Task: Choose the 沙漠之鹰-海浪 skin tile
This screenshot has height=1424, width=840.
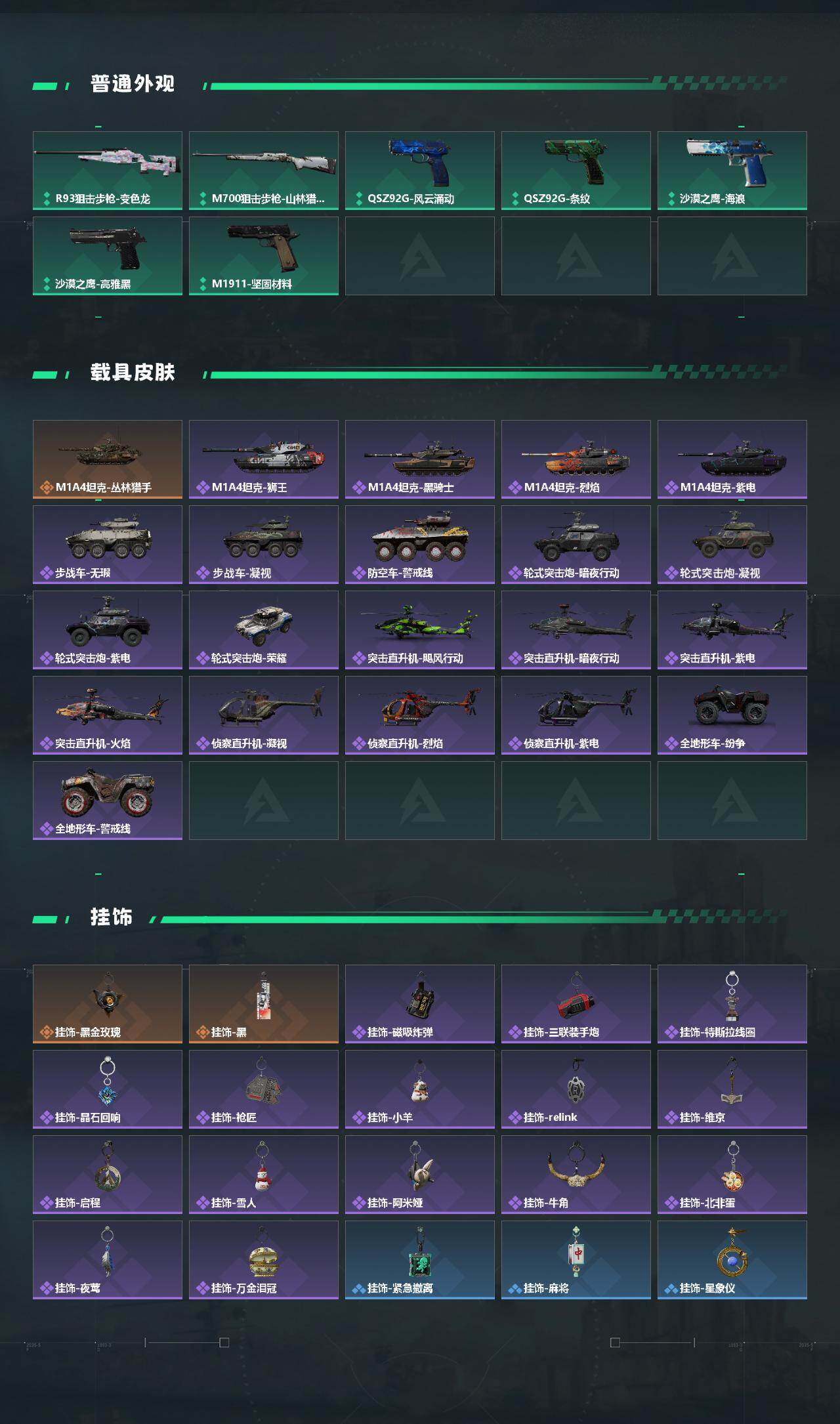Action: click(732, 171)
